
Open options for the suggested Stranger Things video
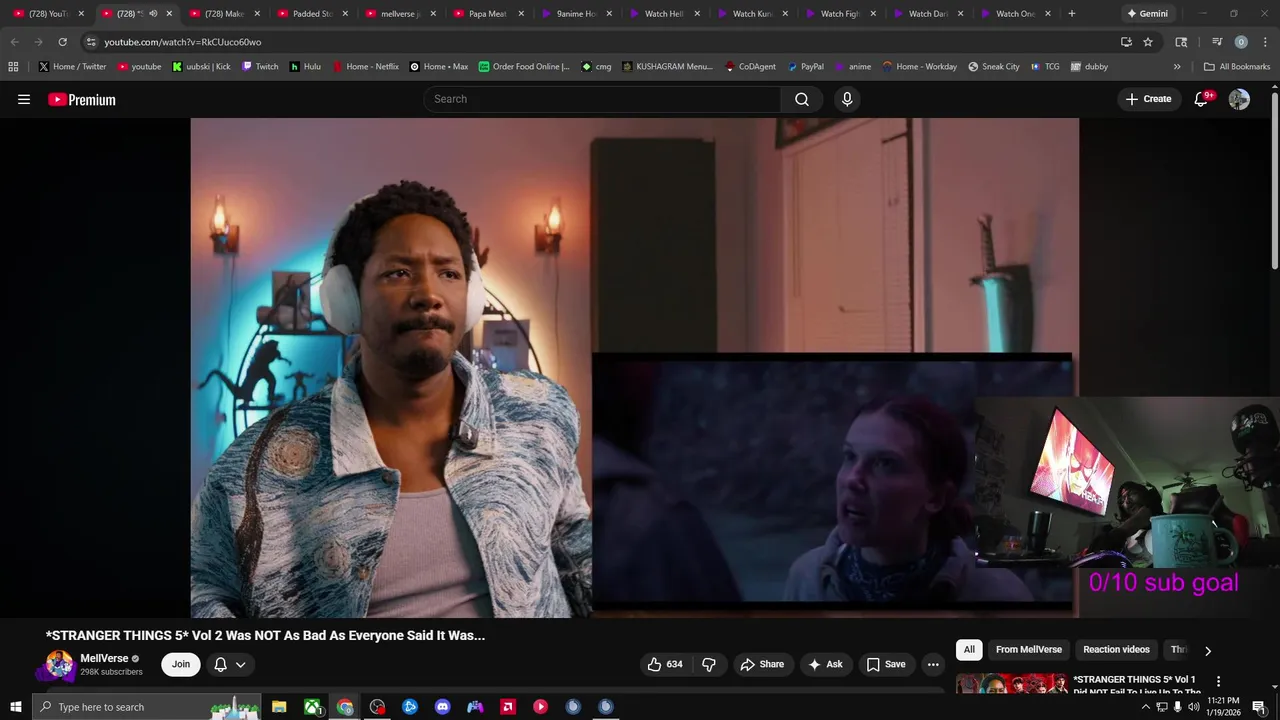(x=1218, y=681)
